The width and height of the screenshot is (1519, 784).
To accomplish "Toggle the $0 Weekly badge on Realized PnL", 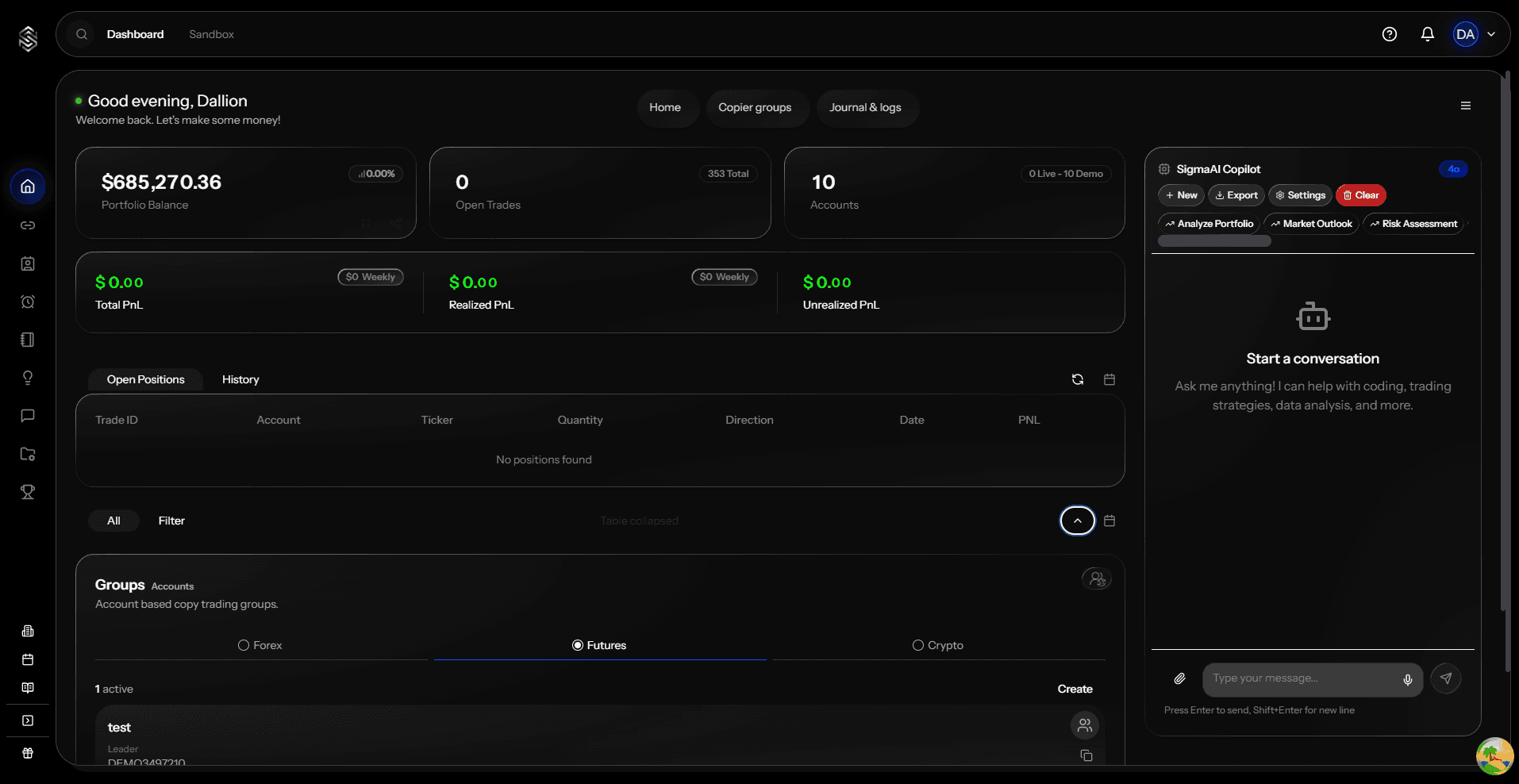I will point(725,277).
